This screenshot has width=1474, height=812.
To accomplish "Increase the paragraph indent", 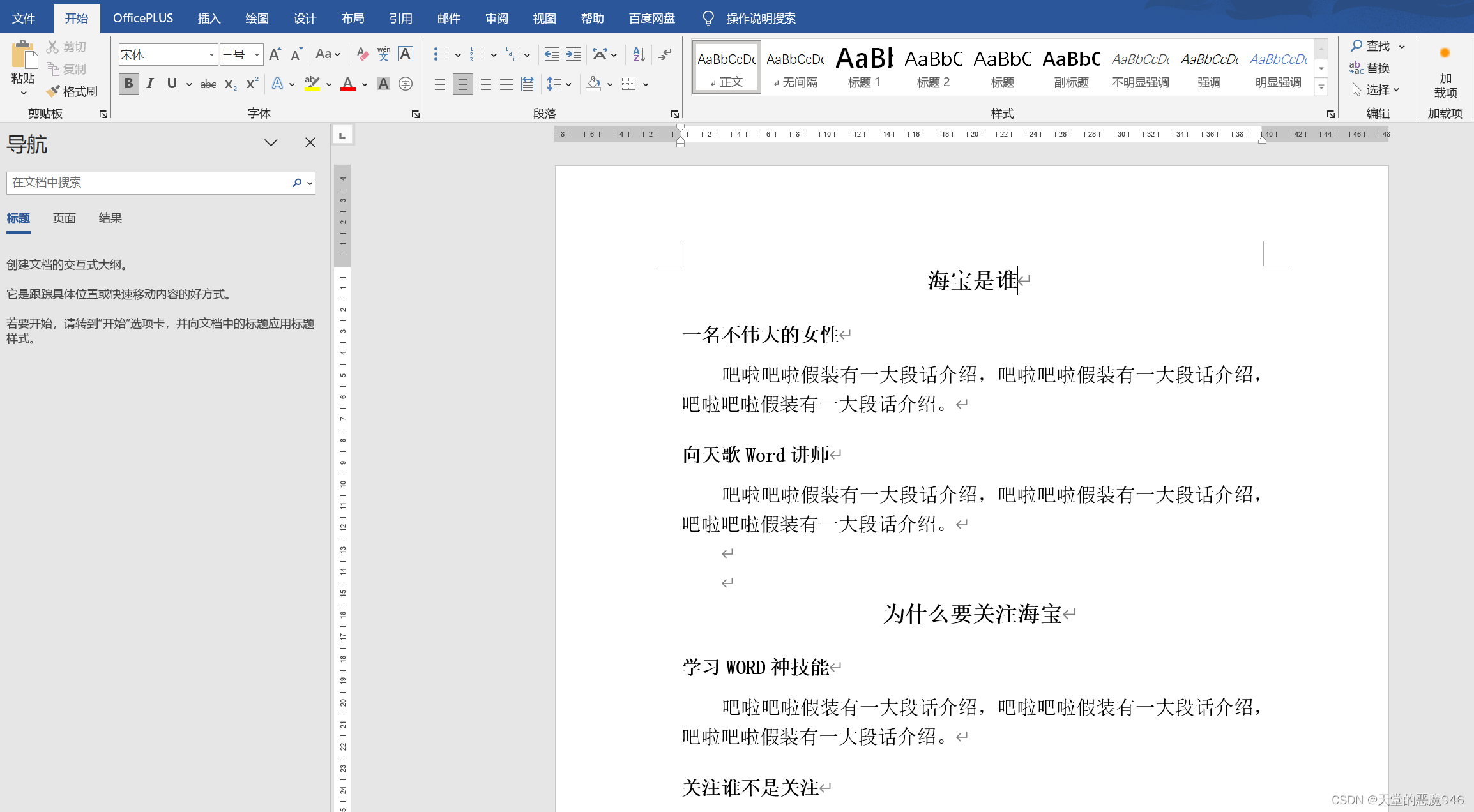I will pyautogui.click(x=574, y=54).
